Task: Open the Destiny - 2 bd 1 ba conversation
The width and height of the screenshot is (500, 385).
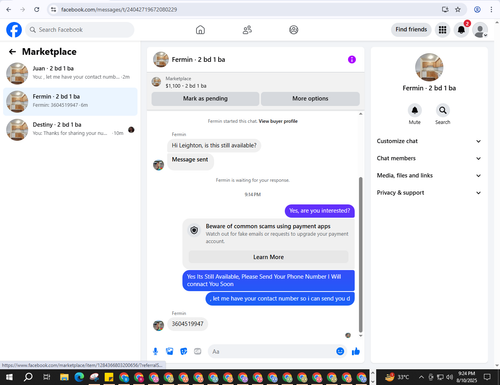Action: (x=70, y=130)
